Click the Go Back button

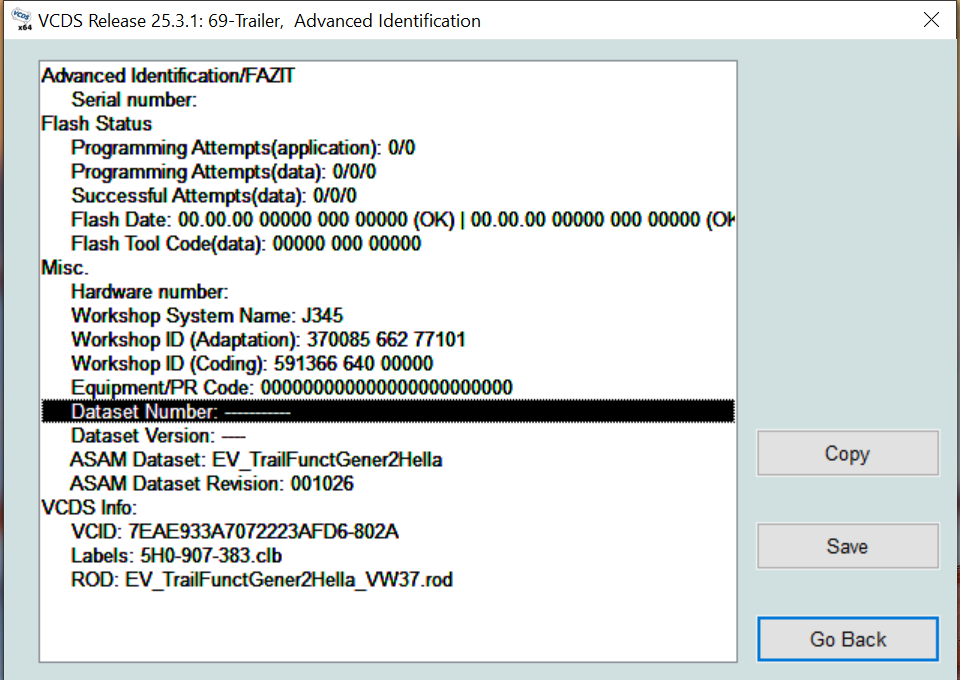point(847,639)
